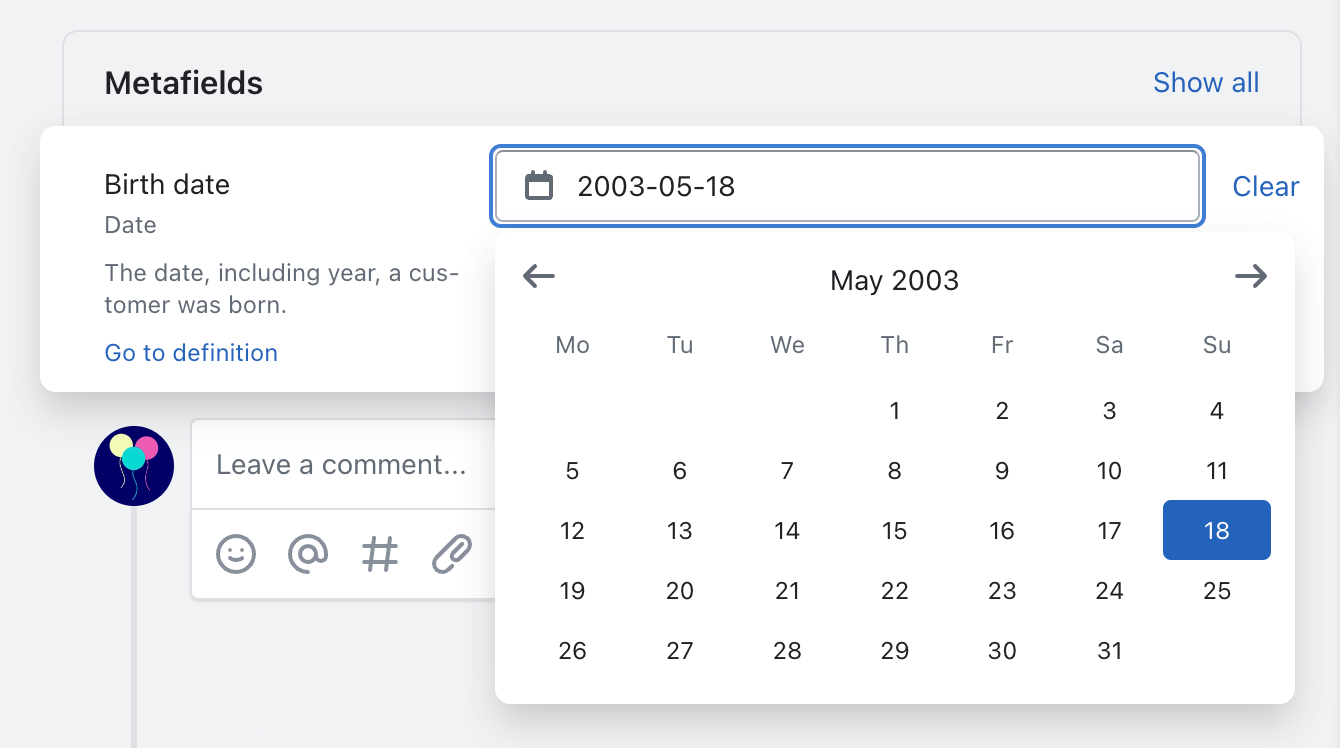
Task: Insert an emoji in comment
Action: point(236,553)
